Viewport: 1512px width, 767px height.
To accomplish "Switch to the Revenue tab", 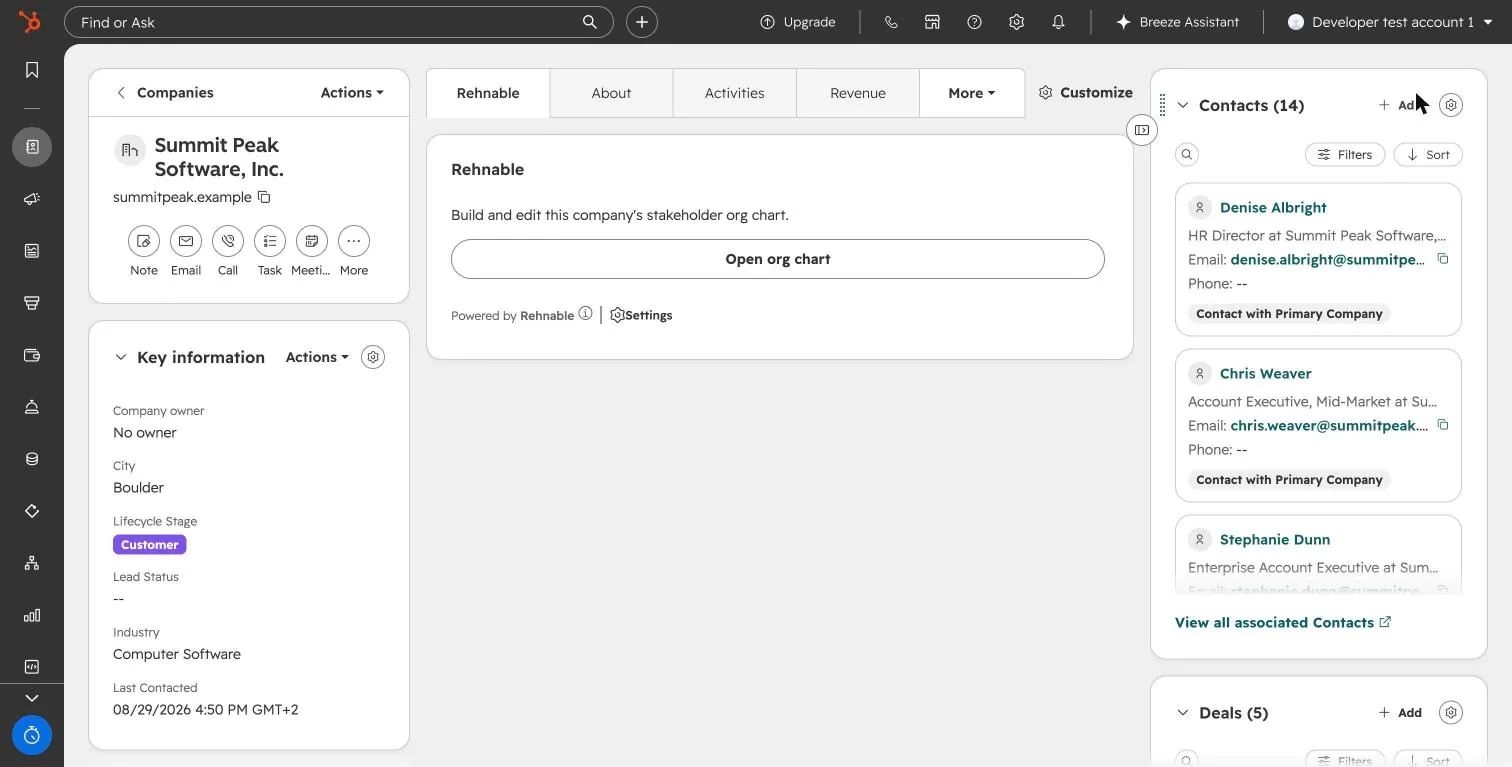I will pyautogui.click(x=858, y=93).
